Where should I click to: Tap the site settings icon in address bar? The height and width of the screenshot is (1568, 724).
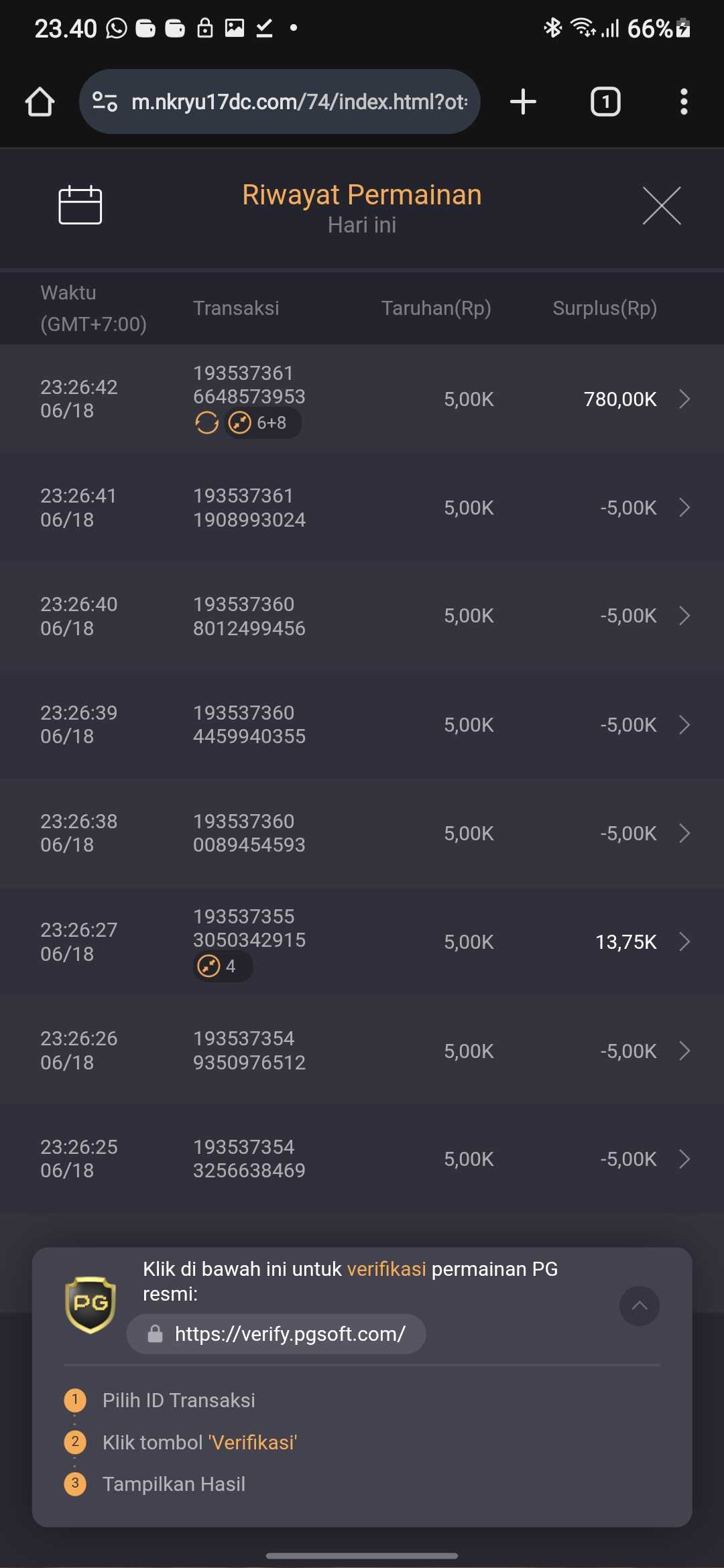click(x=105, y=102)
